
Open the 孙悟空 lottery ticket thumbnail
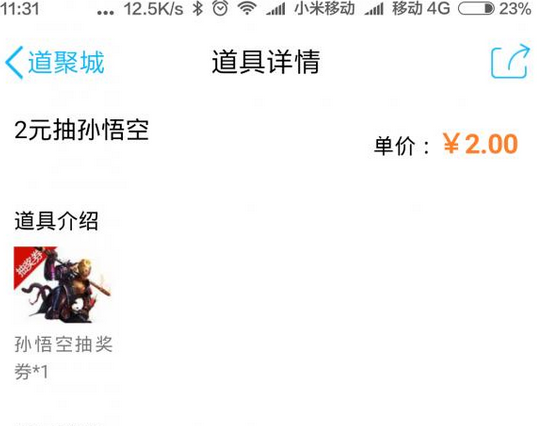tap(62, 285)
